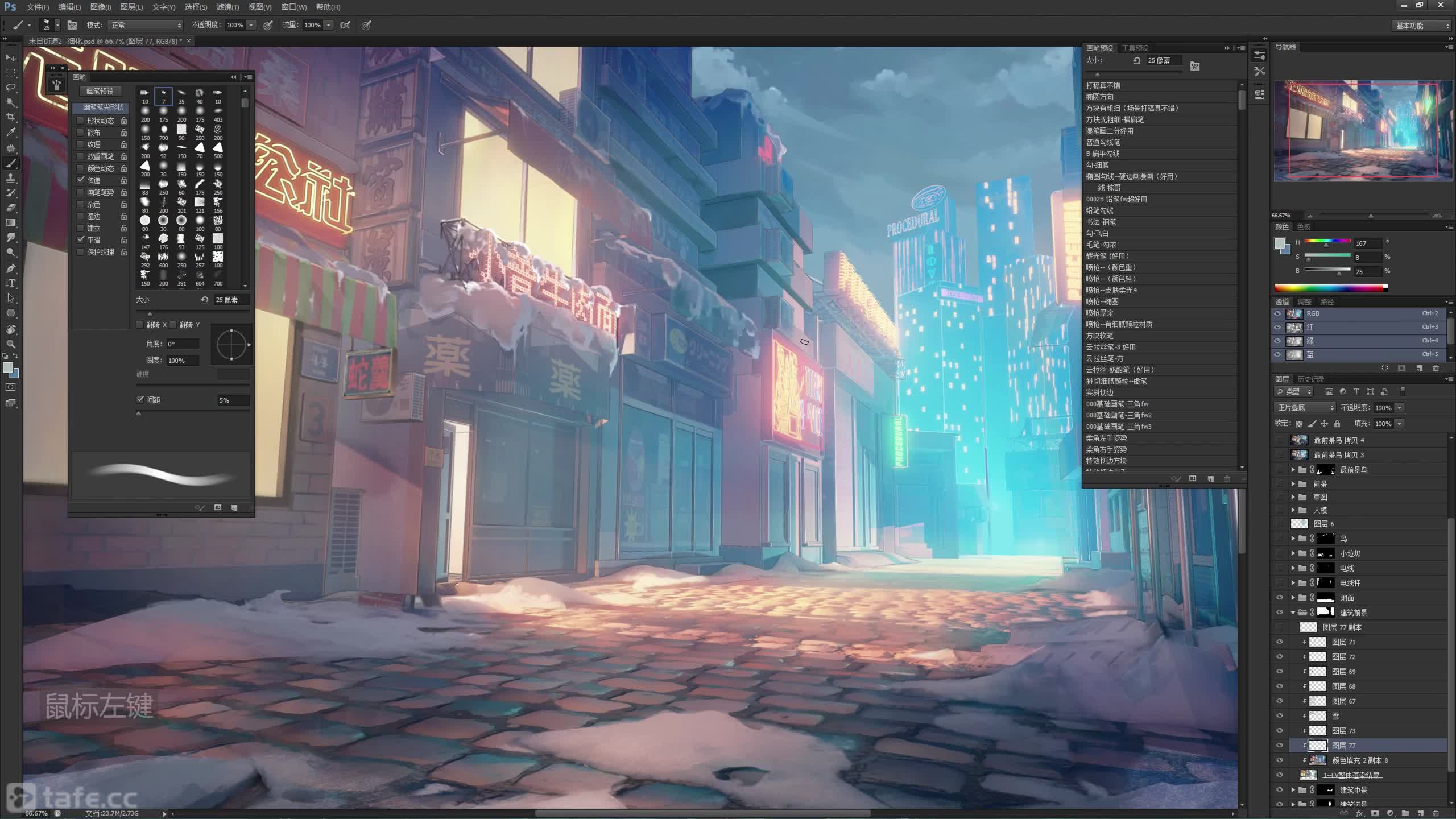Toggle airbrush mode icon in options bar
The image size is (1456, 819).
(x=345, y=25)
